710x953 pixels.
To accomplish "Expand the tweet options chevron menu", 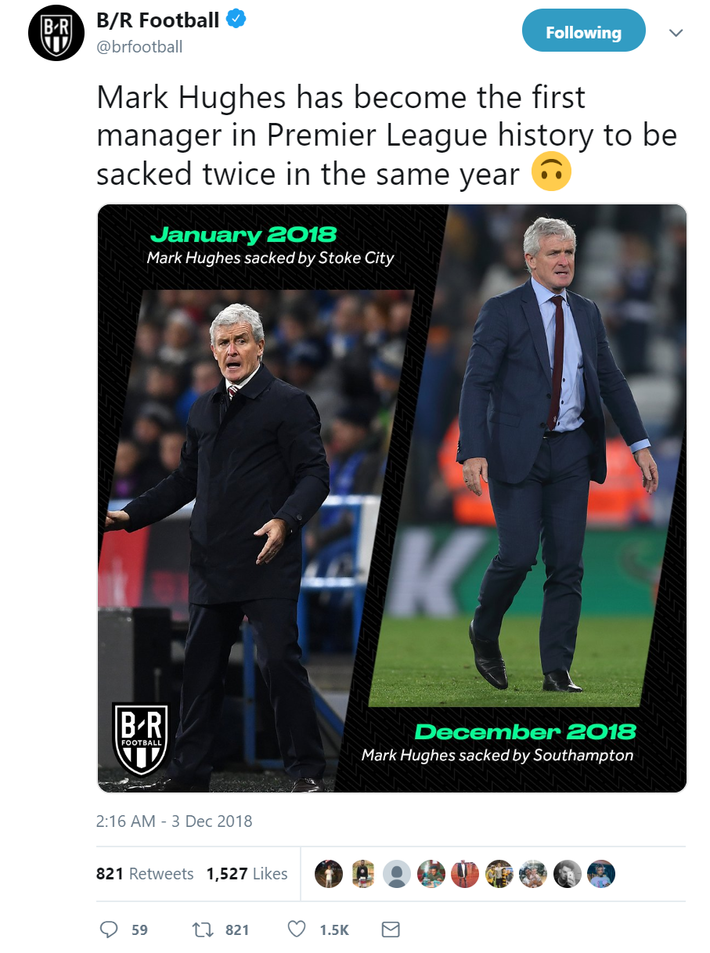I will 676,33.
